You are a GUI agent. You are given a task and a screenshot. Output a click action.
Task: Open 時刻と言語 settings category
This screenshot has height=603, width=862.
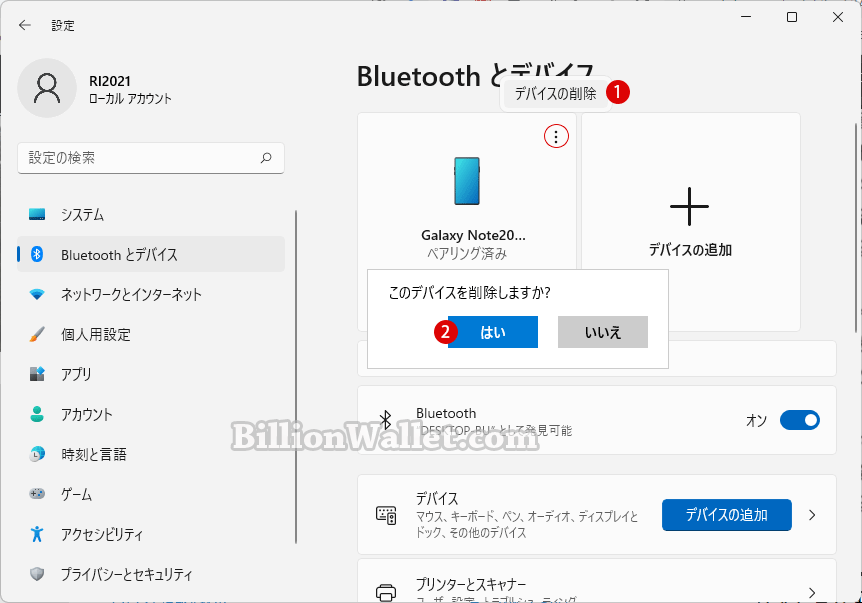click(x=151, y=454)
